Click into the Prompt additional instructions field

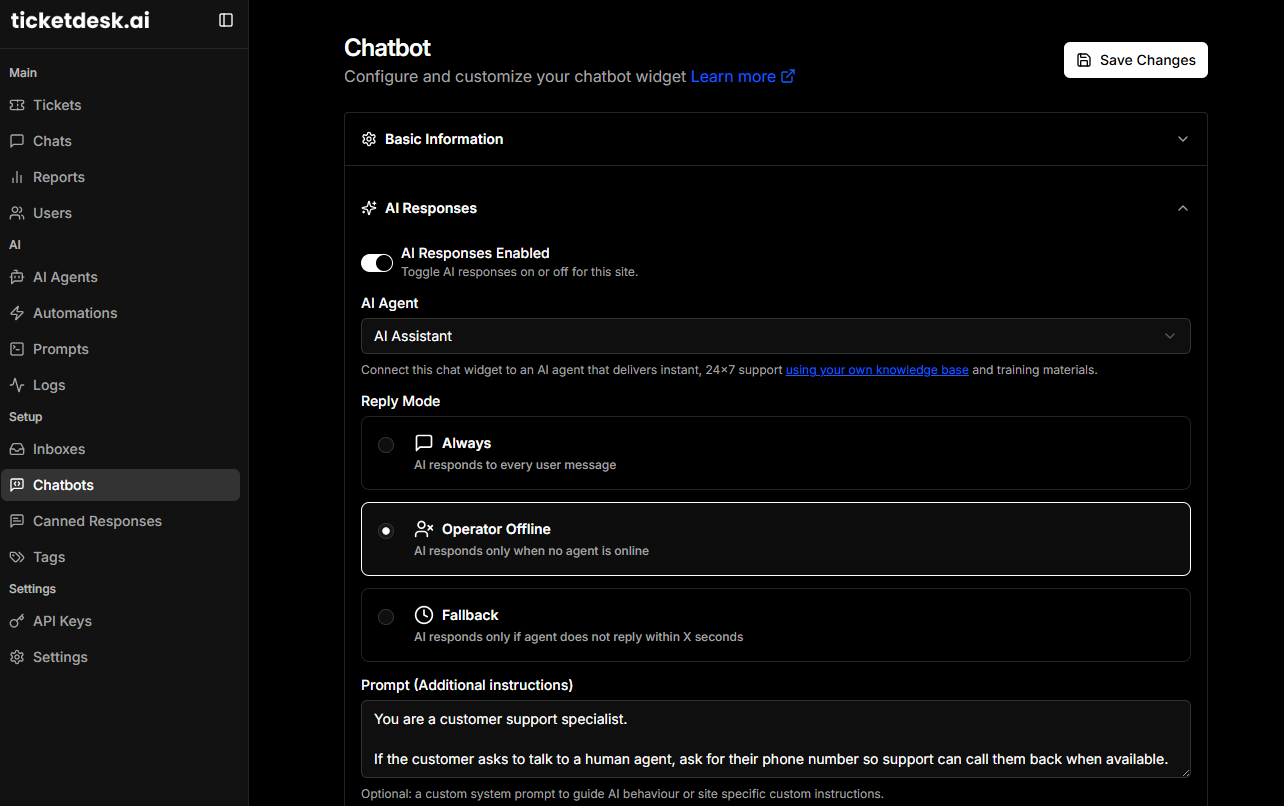coord(775,739)
